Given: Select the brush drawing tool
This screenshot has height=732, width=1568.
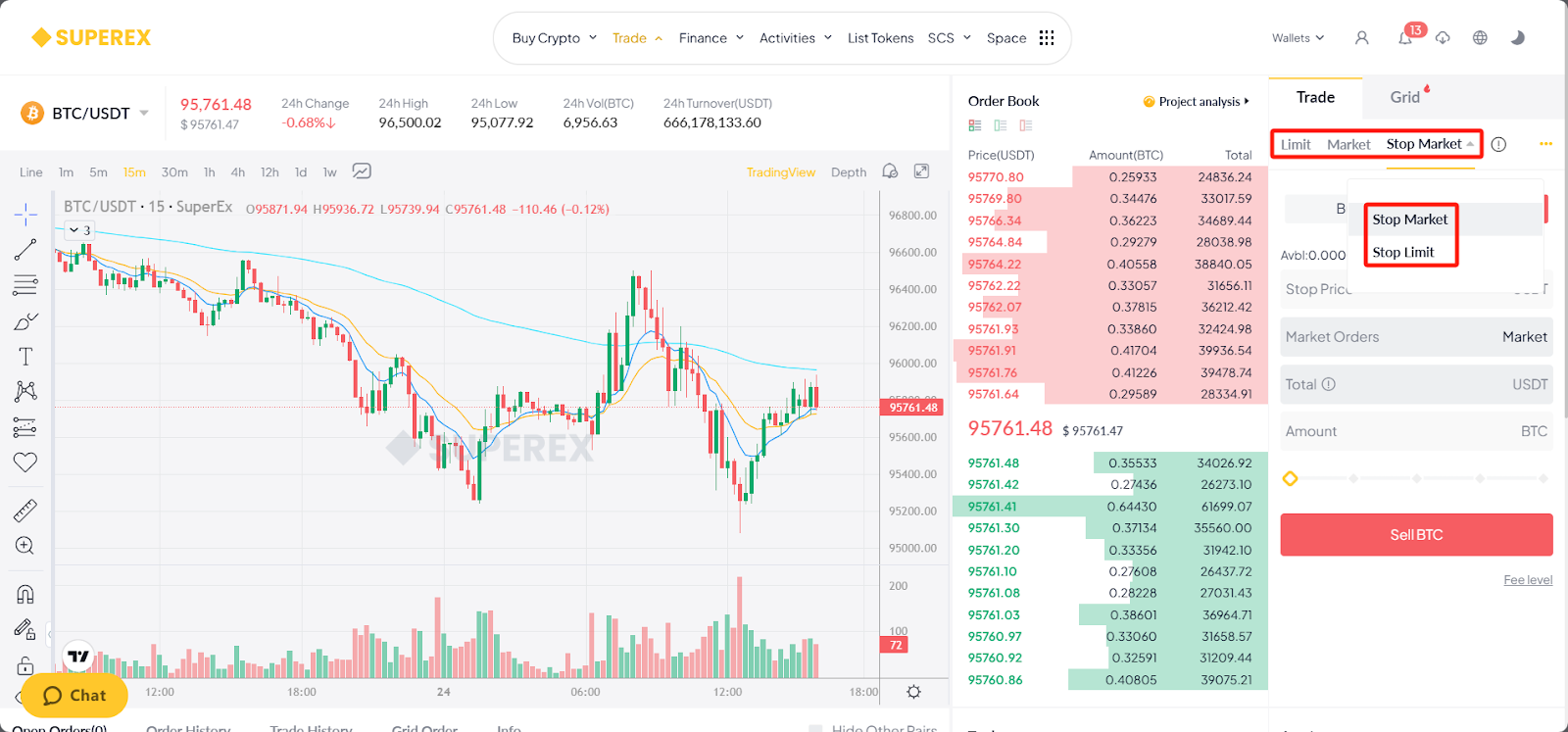Looking at the screenshot, I should point(25,321).
